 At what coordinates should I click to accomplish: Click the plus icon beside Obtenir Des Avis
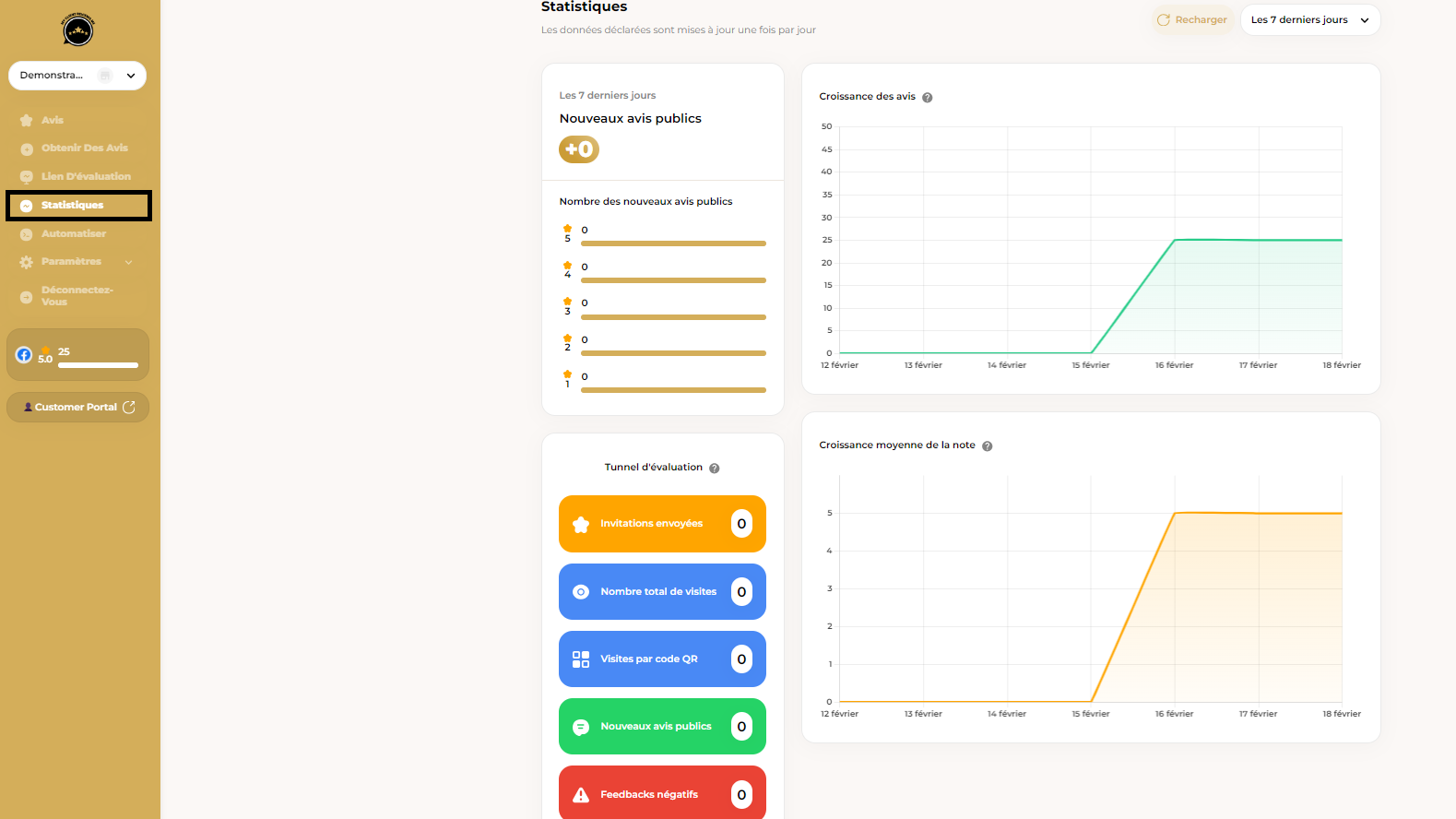(x=27, y=149)
